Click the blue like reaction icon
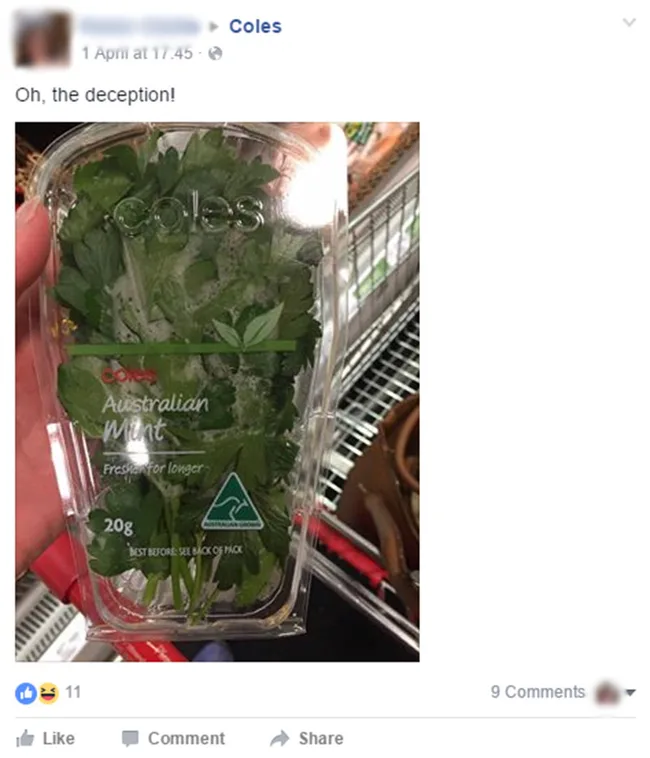 tap(26, 693)
